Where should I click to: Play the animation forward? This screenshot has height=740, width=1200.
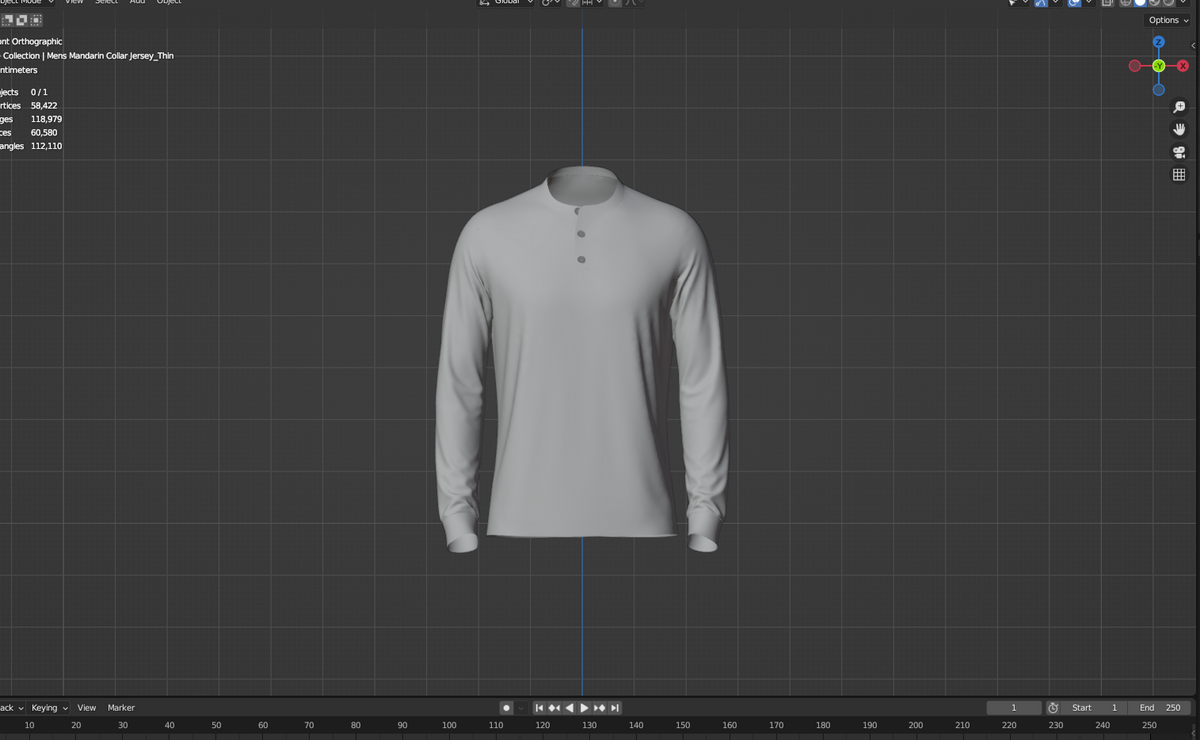(x=584, y=708)
